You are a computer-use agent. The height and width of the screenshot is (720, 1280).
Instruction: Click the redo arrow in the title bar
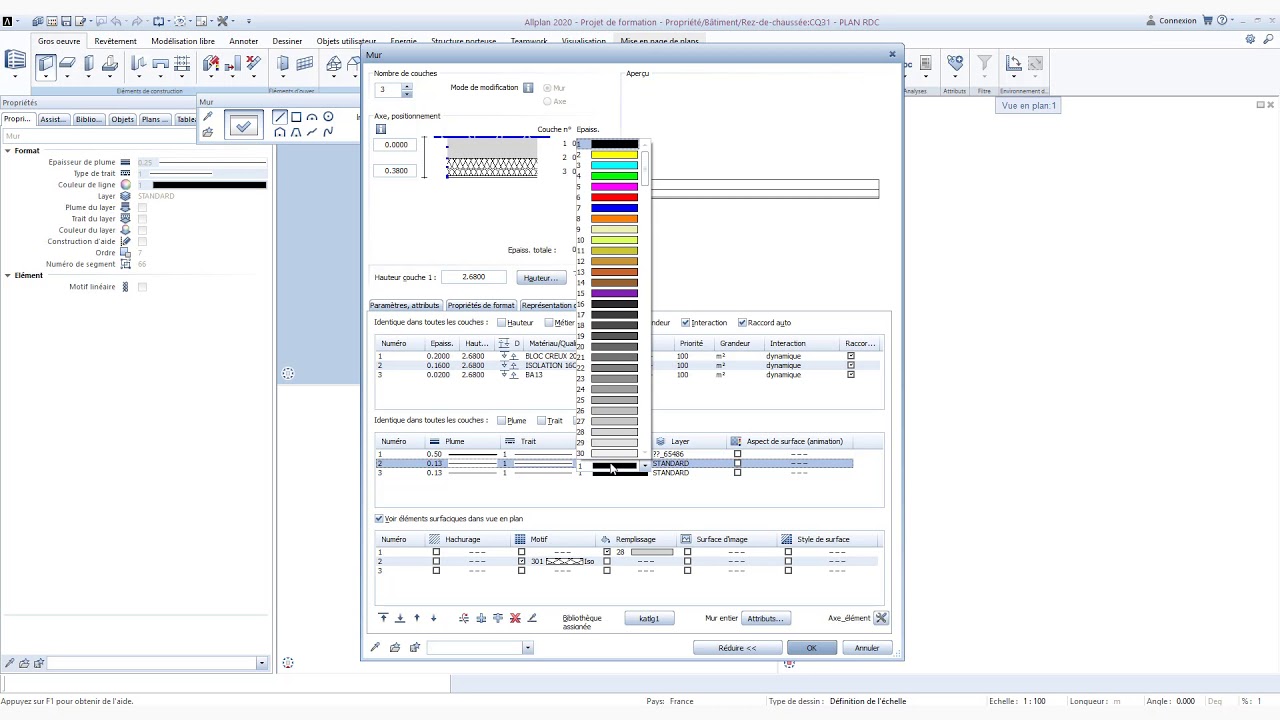(x=136, y=21)
